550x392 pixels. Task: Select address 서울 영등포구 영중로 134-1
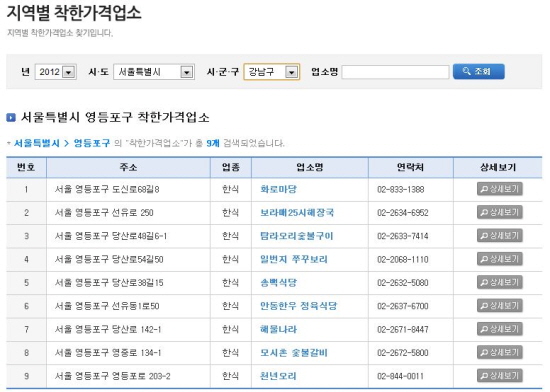coord(108,353)
